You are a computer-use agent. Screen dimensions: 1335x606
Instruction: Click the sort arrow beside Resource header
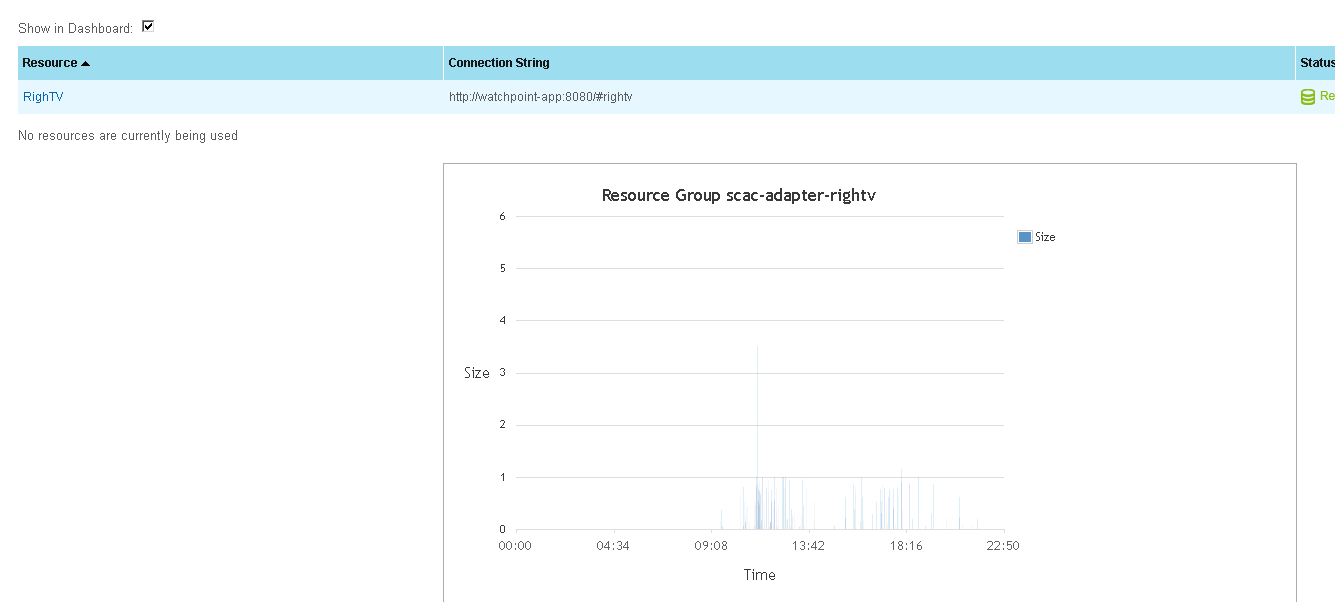[x=86, y=63]
